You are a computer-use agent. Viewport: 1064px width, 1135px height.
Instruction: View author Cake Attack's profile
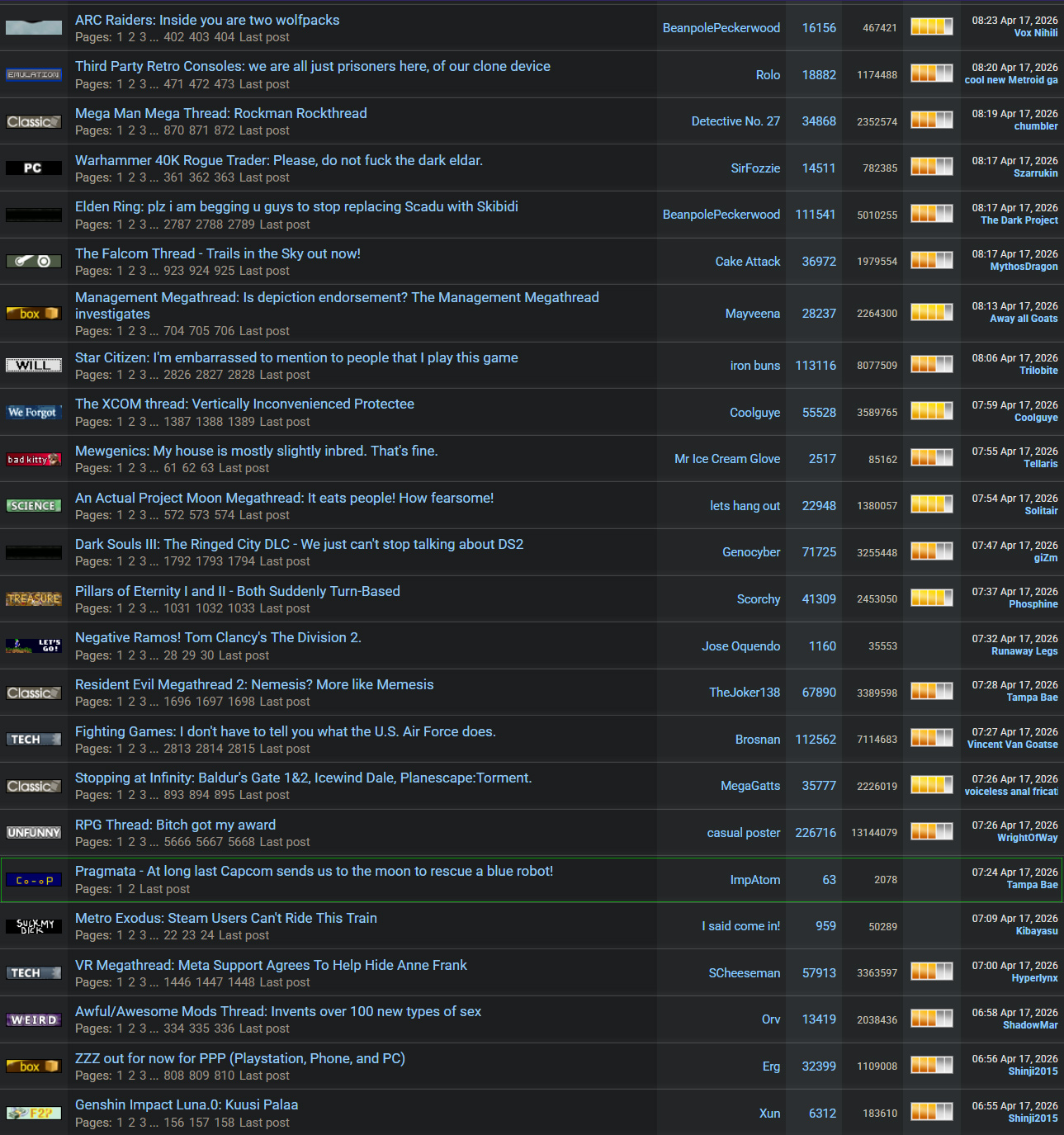pos(748,262)
